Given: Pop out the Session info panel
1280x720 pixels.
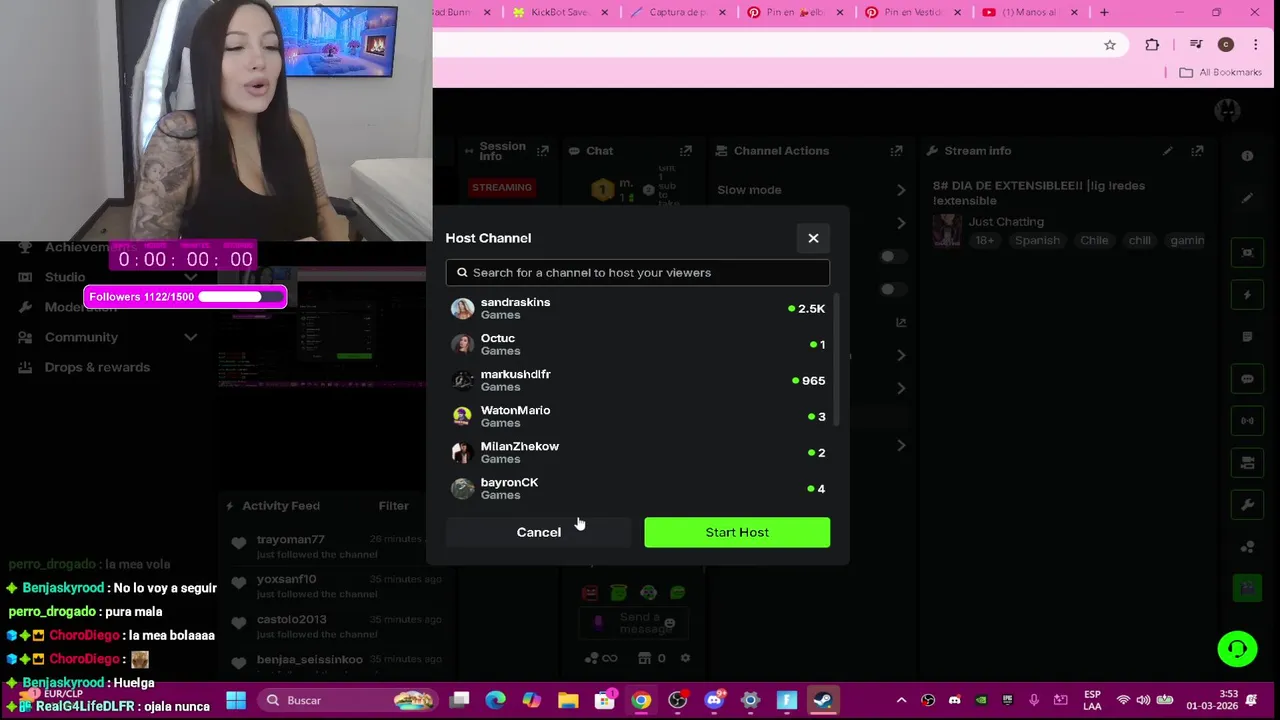Looking at the screenshot, I should tap(542, 151).
